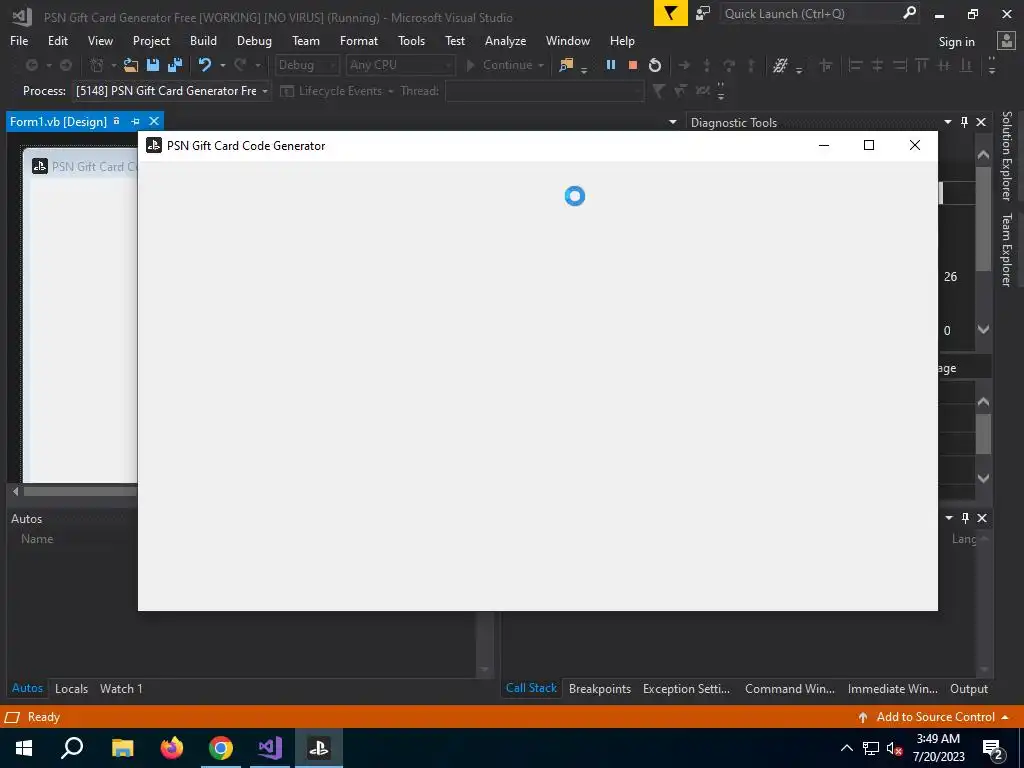
Task: Open the Find in Files icon
Action: coord(566,65)
